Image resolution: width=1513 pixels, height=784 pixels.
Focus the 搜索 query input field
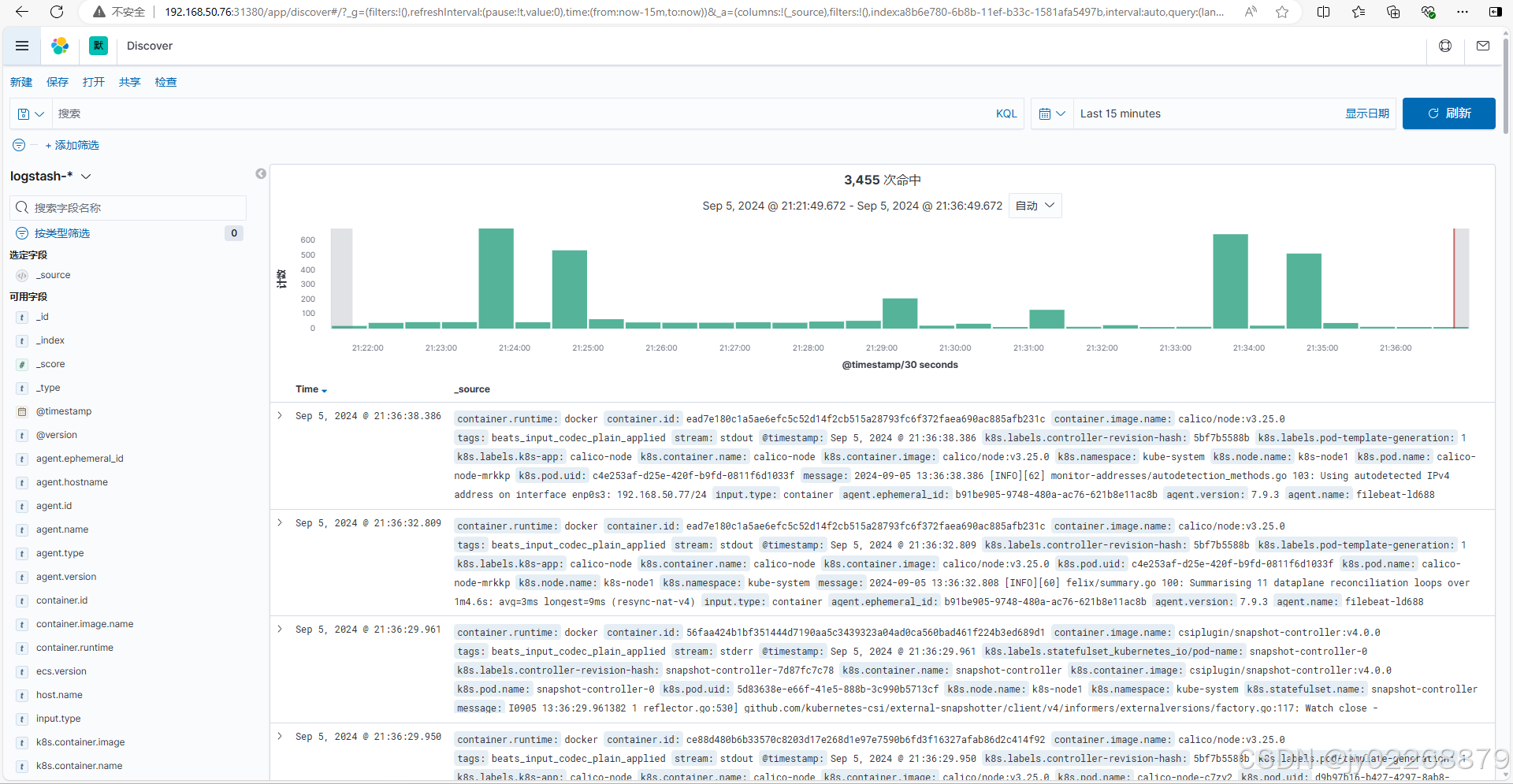520,113
